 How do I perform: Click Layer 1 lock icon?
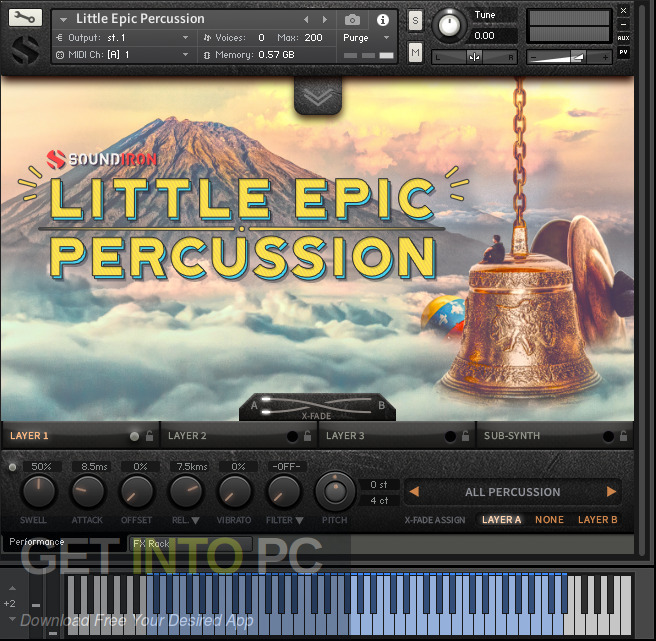pos(149,436)
